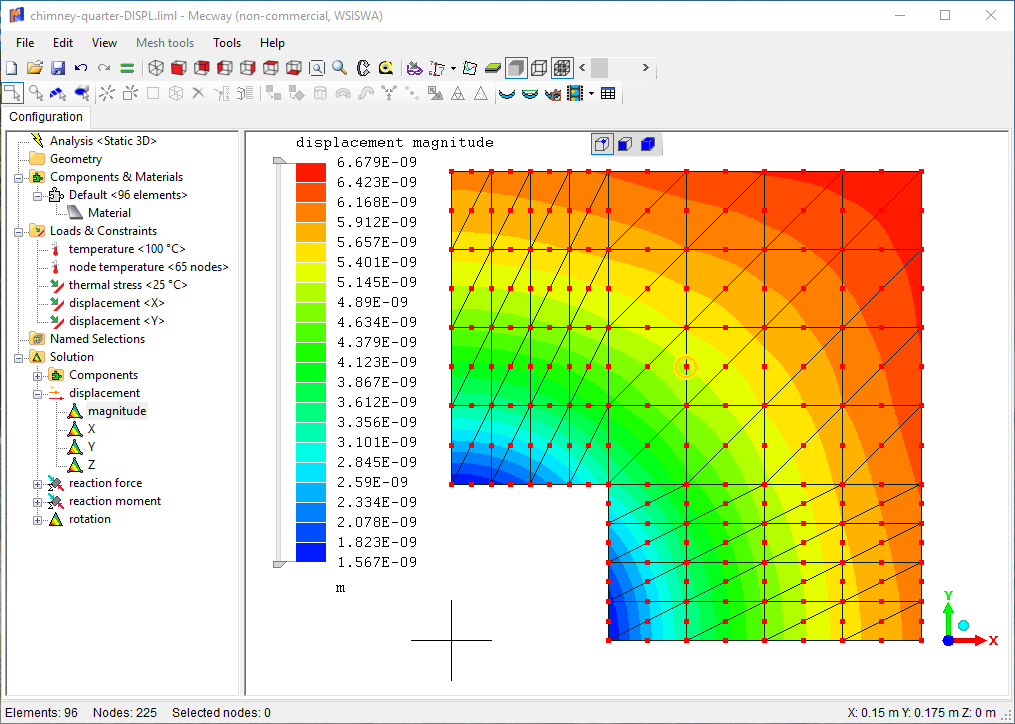The image size is (1015, 724).
Task: Open the Edit menu
Action: [63, 43]
